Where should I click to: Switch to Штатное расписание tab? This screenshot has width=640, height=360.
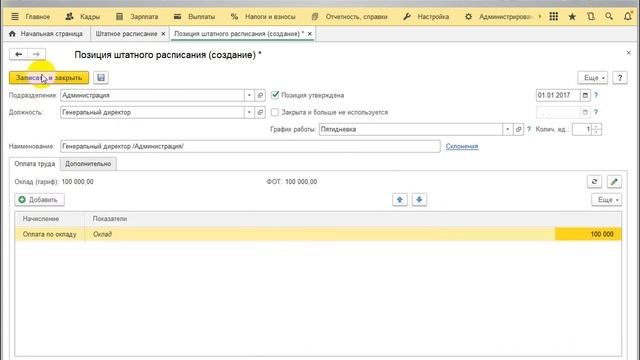click(126, 34)
